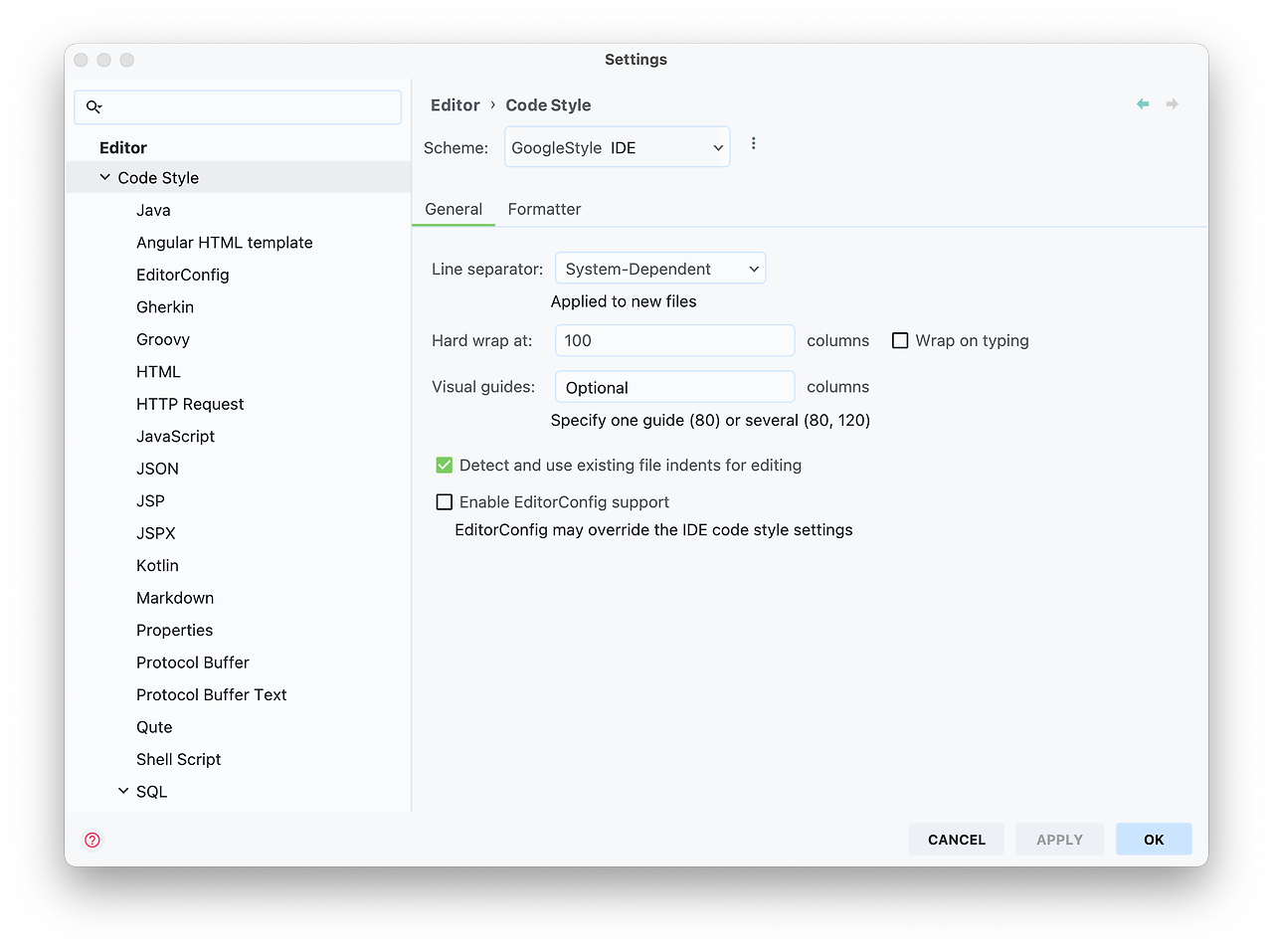The width and height of the screenshot is (1273, 952).
Task: Click the Code Style breadcrumb text
Action: tap(548, 104)
